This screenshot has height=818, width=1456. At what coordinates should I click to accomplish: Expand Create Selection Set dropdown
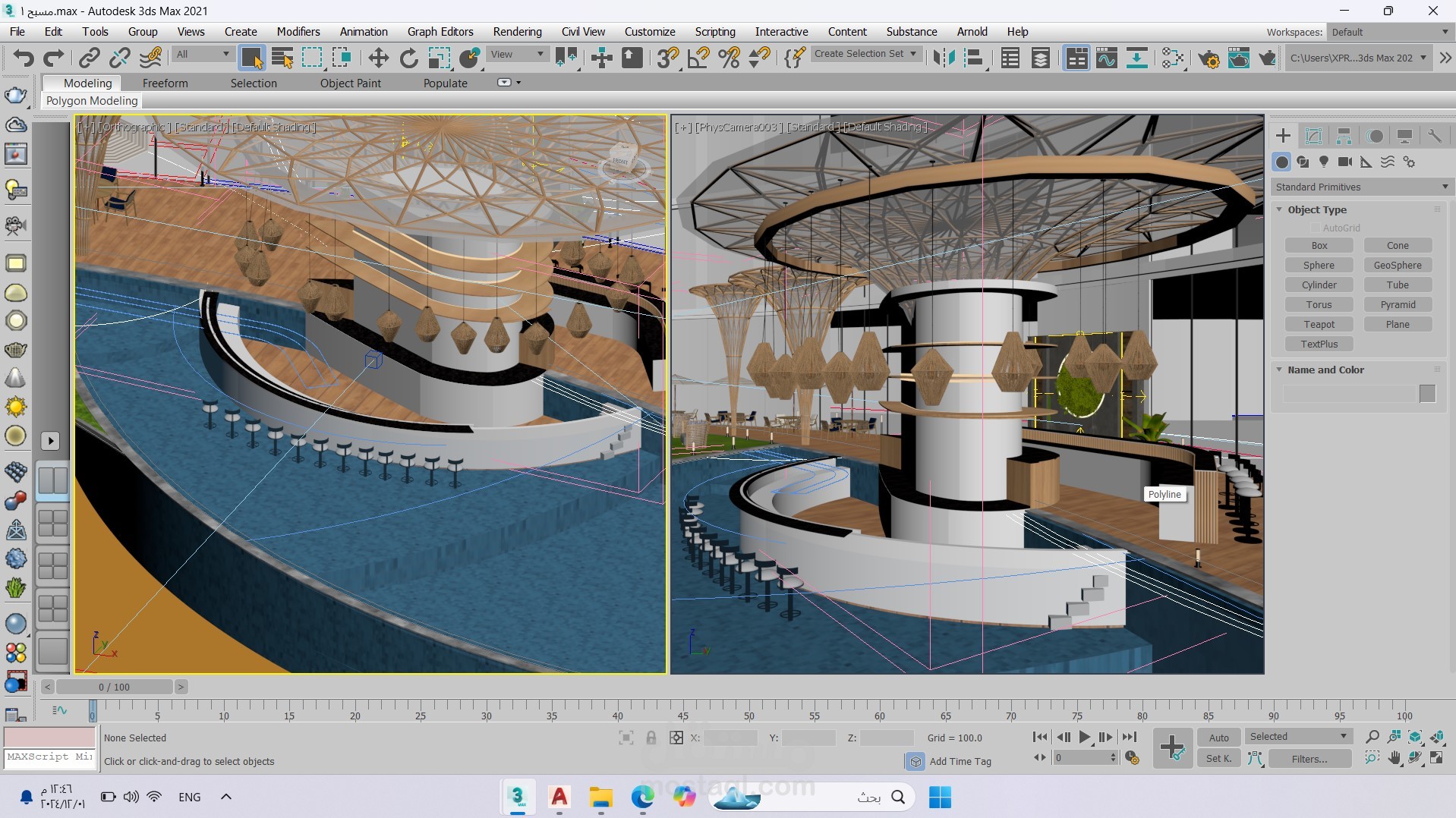pyautogui.click(x=865, y=54)
